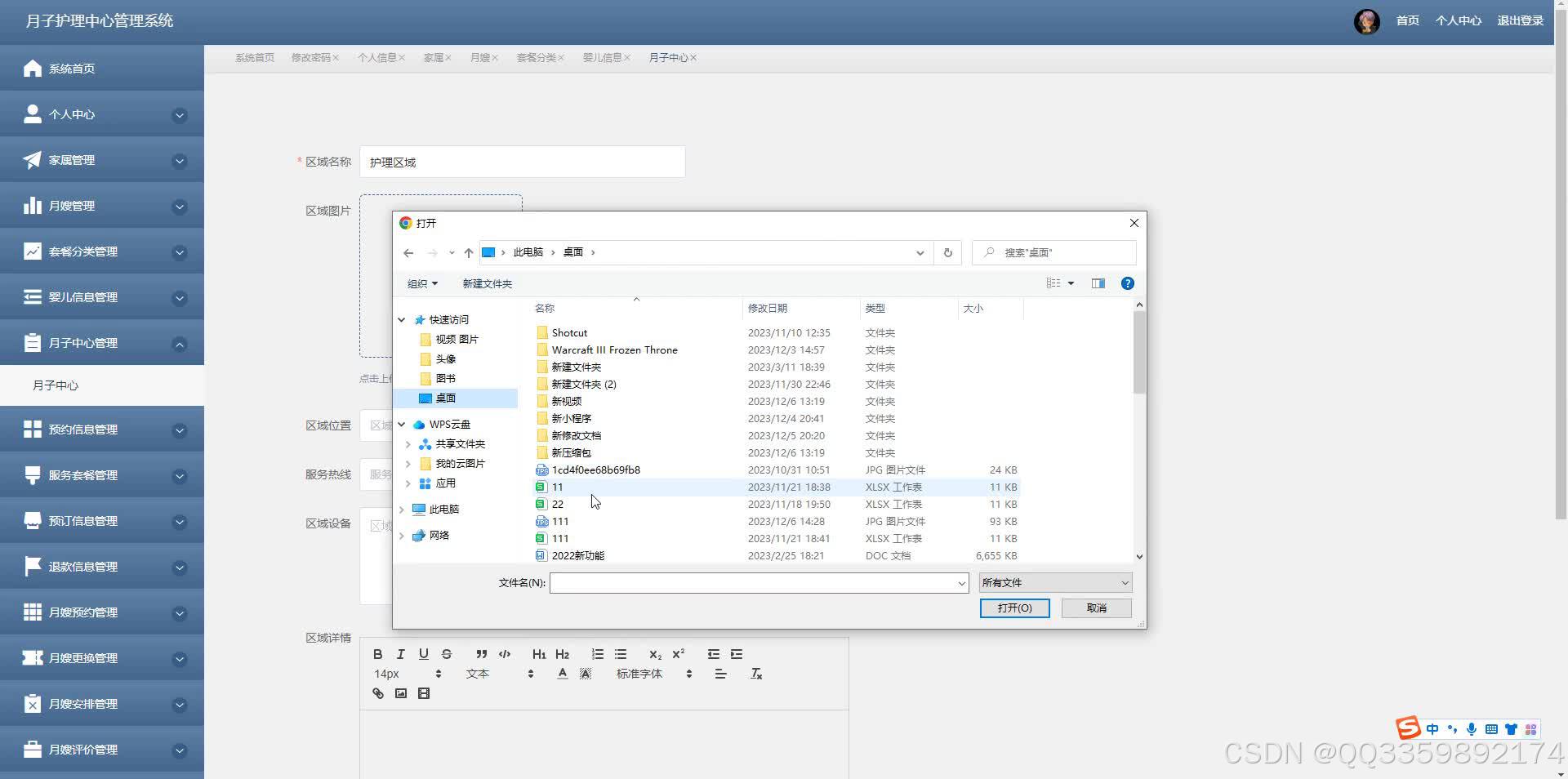Open the 所有文件 file type dropdown
This screenshot has height=779, width=1568.
pos(1055,583)
